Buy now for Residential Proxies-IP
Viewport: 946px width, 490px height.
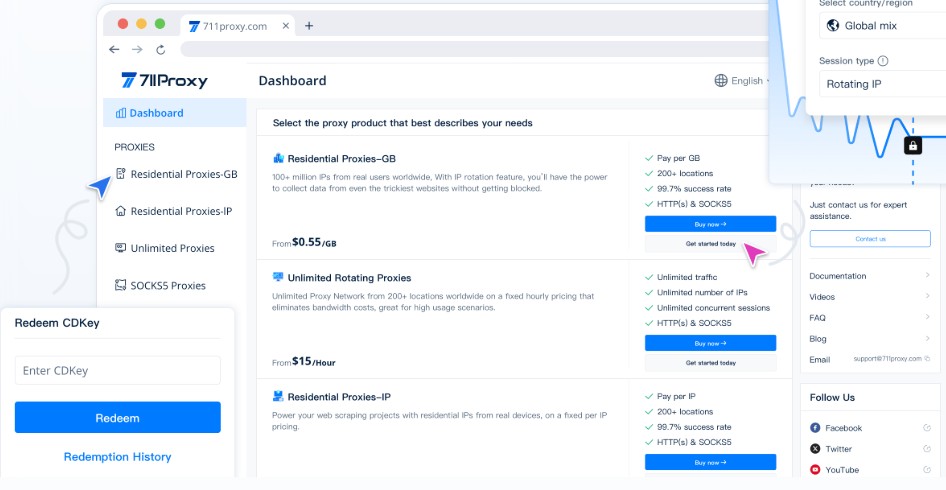(x=710, y=462)
